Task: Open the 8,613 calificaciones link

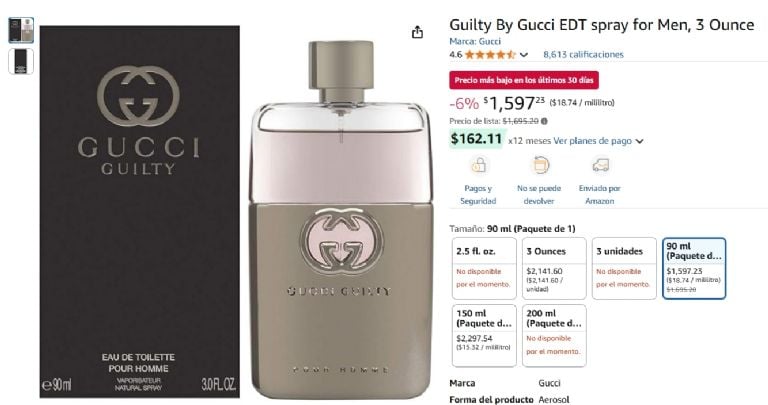Action: pos(583,54)
